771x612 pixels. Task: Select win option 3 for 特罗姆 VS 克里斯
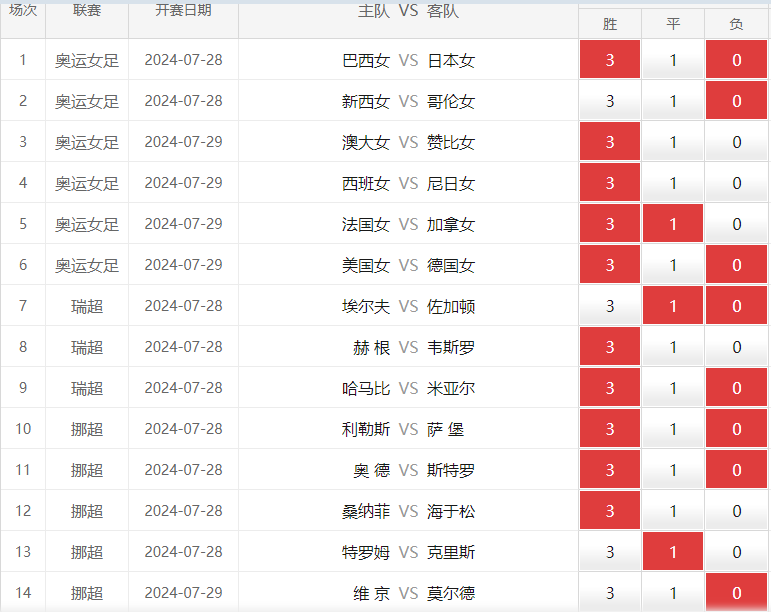point(610,552)
